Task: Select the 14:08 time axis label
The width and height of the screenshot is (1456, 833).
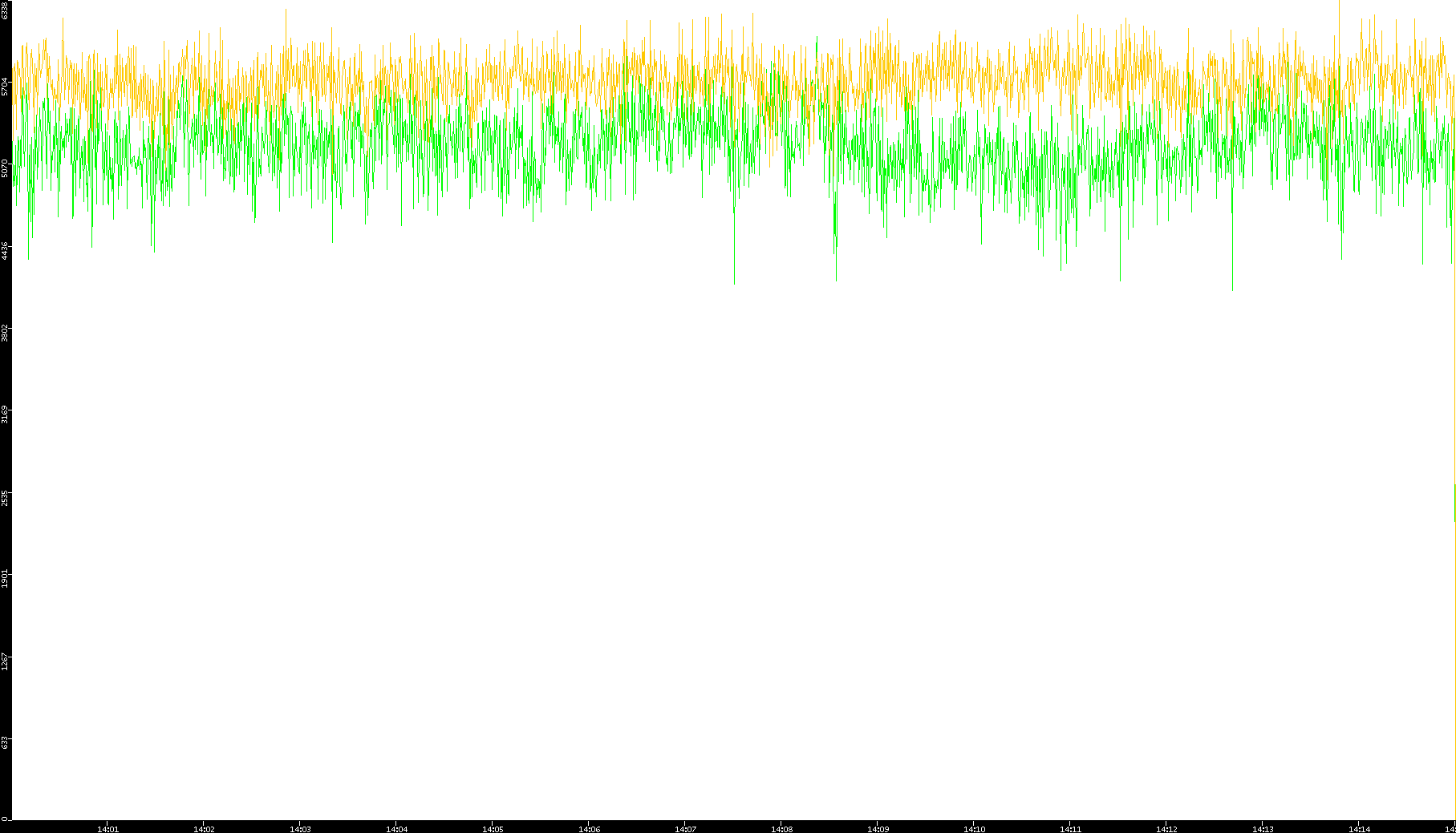Action: [781, 829]
